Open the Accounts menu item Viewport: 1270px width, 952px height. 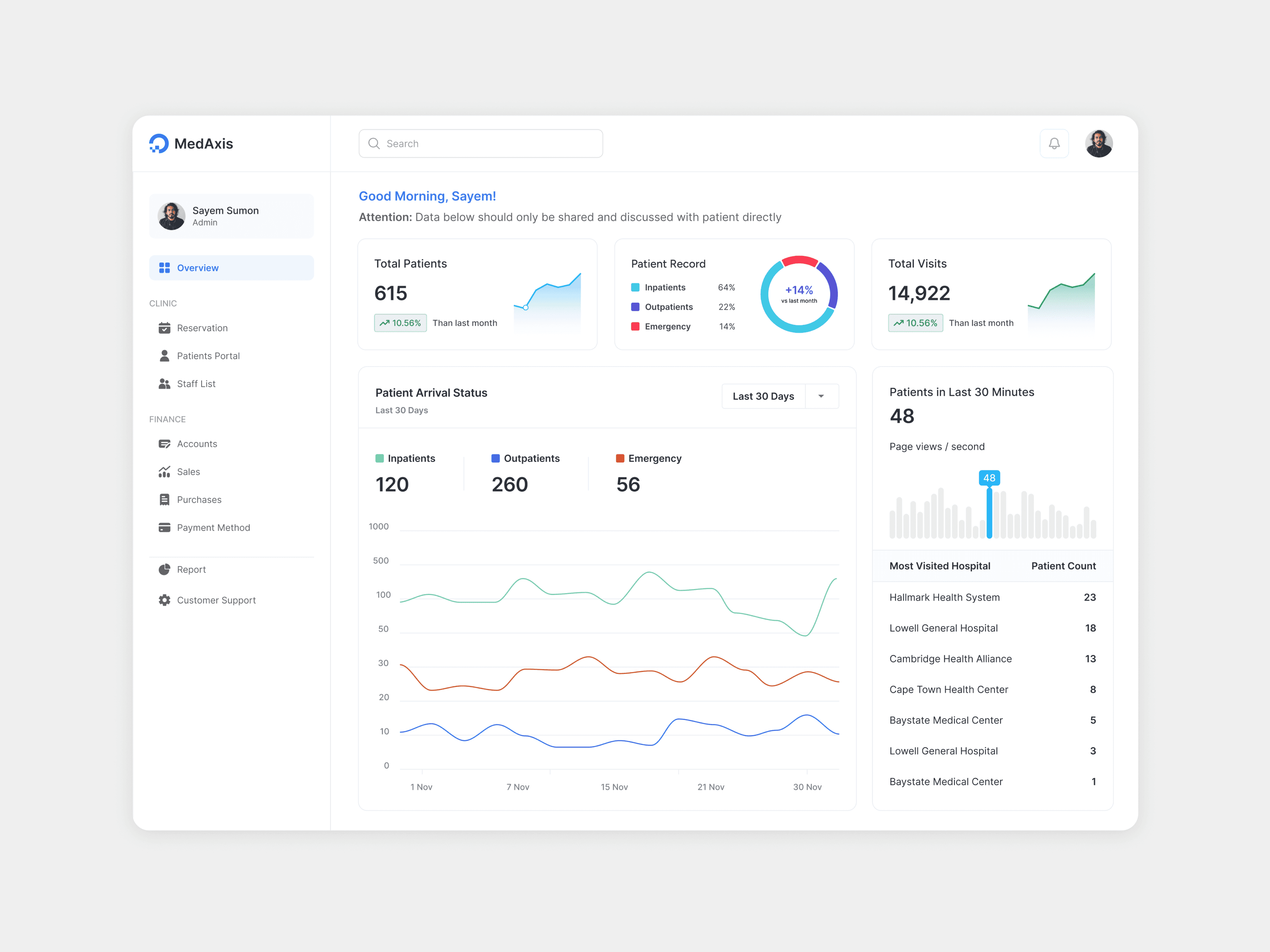click(x=197, y=443)
